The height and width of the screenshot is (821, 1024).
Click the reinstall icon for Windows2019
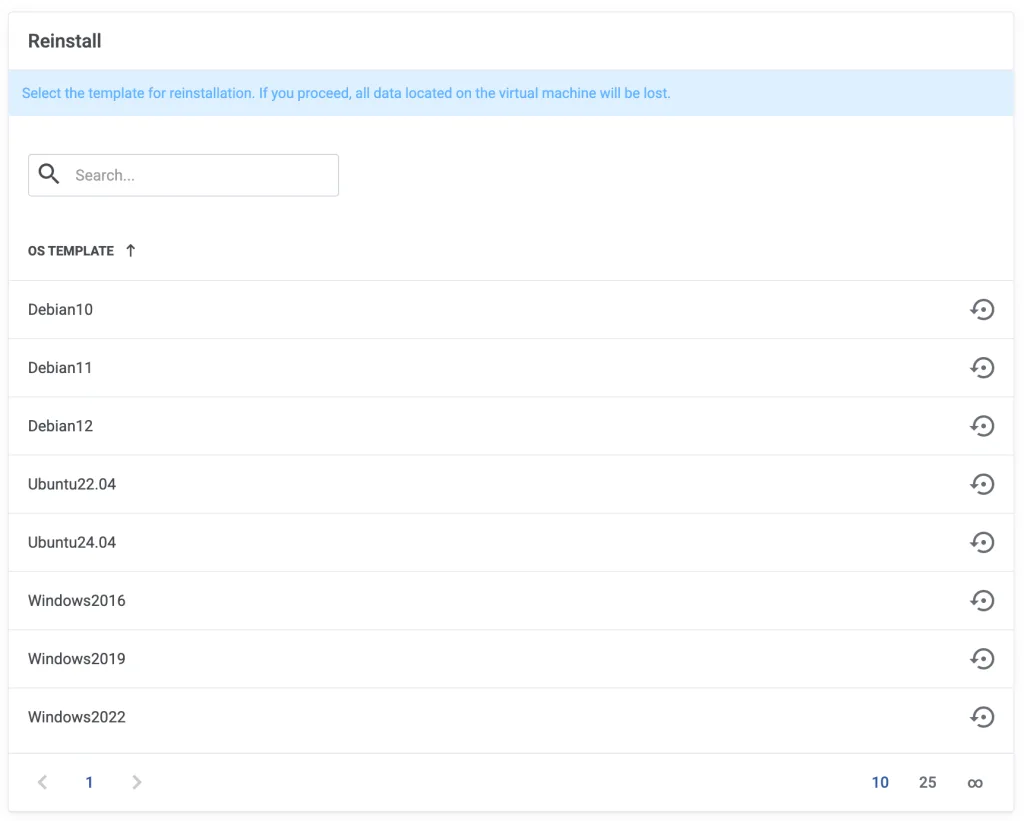[x=982, y=658]
